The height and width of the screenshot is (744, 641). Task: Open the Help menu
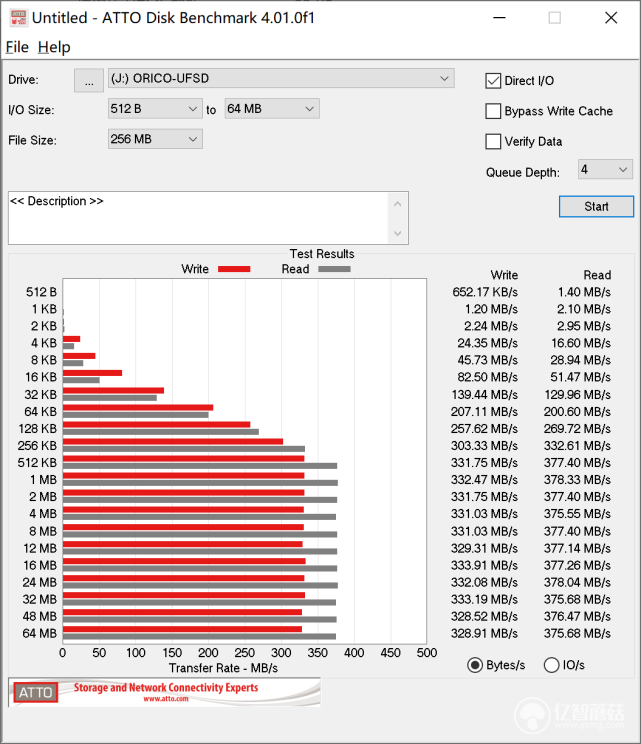[54, 47]
